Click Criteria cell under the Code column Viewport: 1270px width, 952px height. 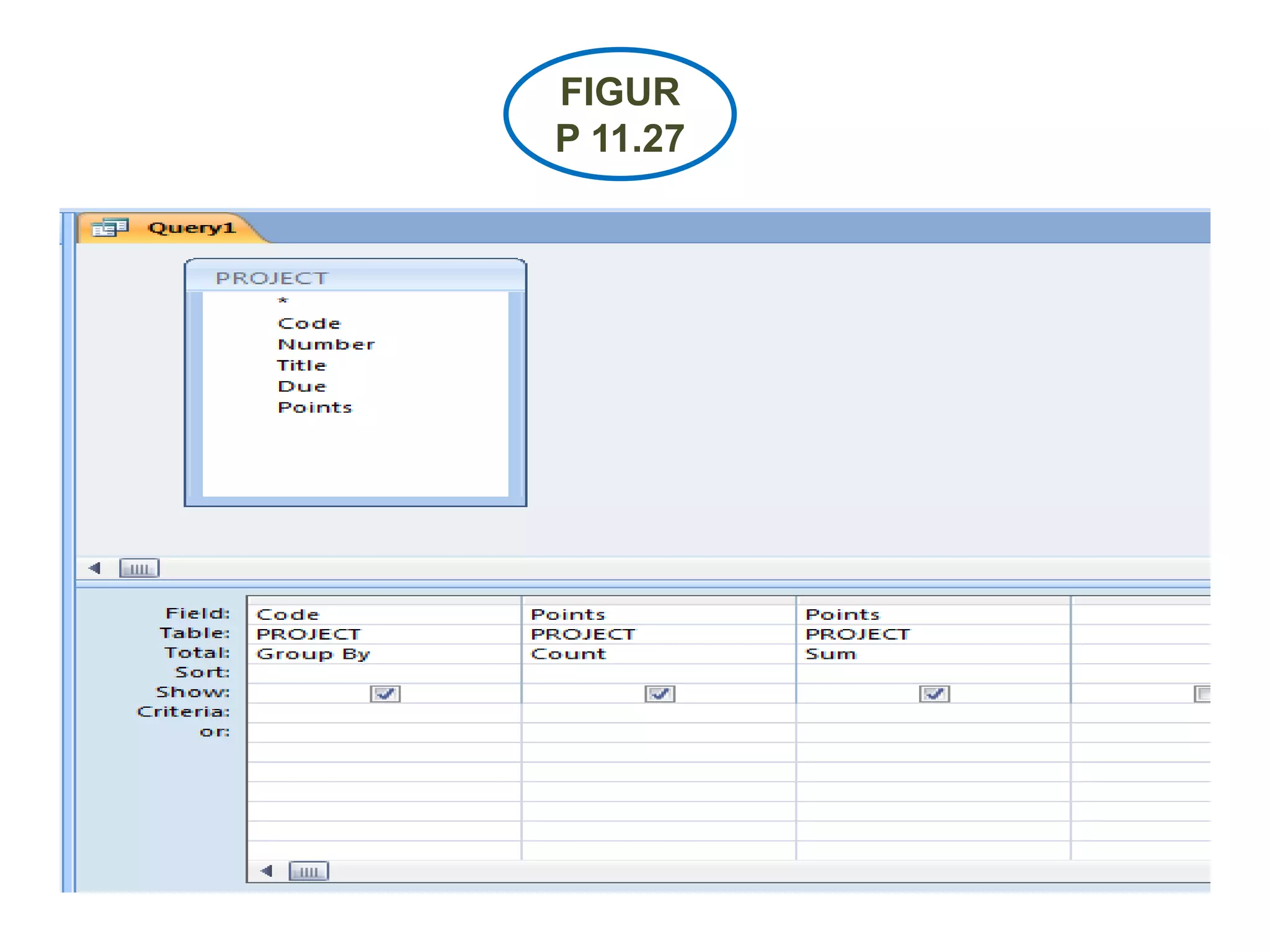(x=383, y=713)
